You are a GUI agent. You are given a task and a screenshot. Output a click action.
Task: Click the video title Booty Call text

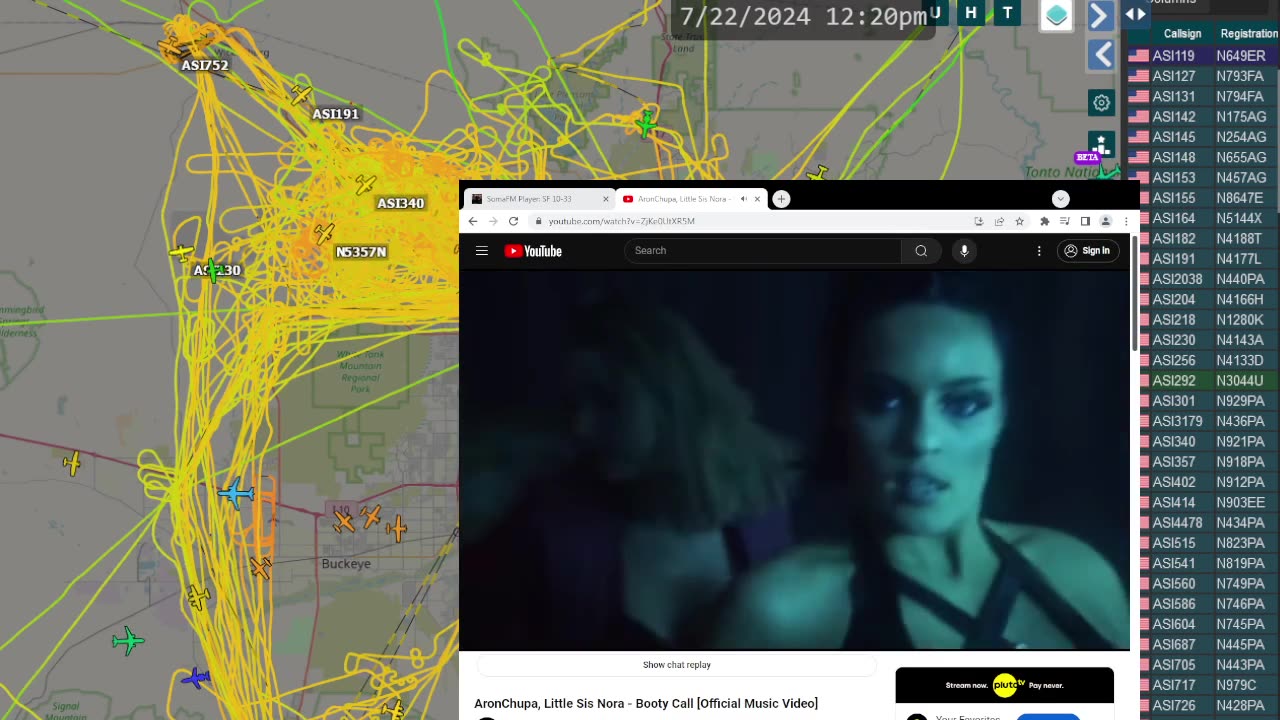[x=646, y=704]
